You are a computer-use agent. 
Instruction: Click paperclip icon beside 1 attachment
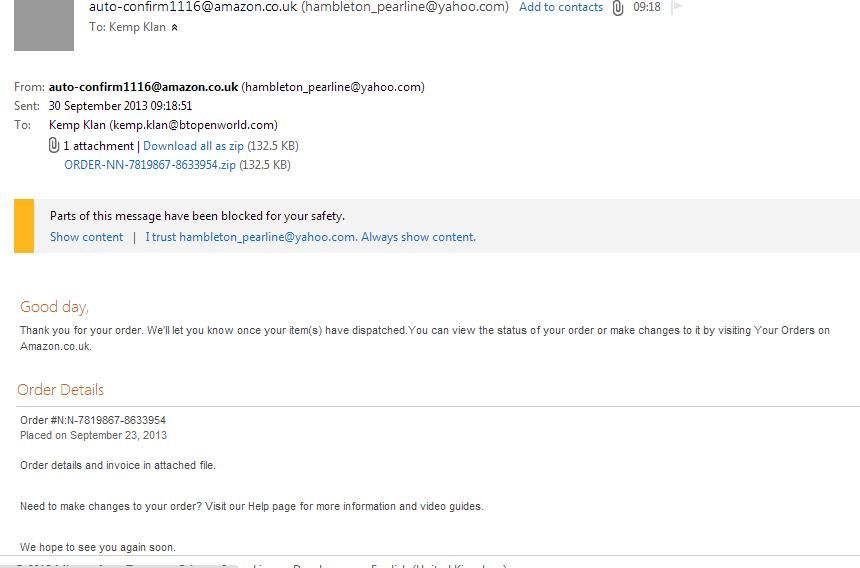(x=54, y=145)
